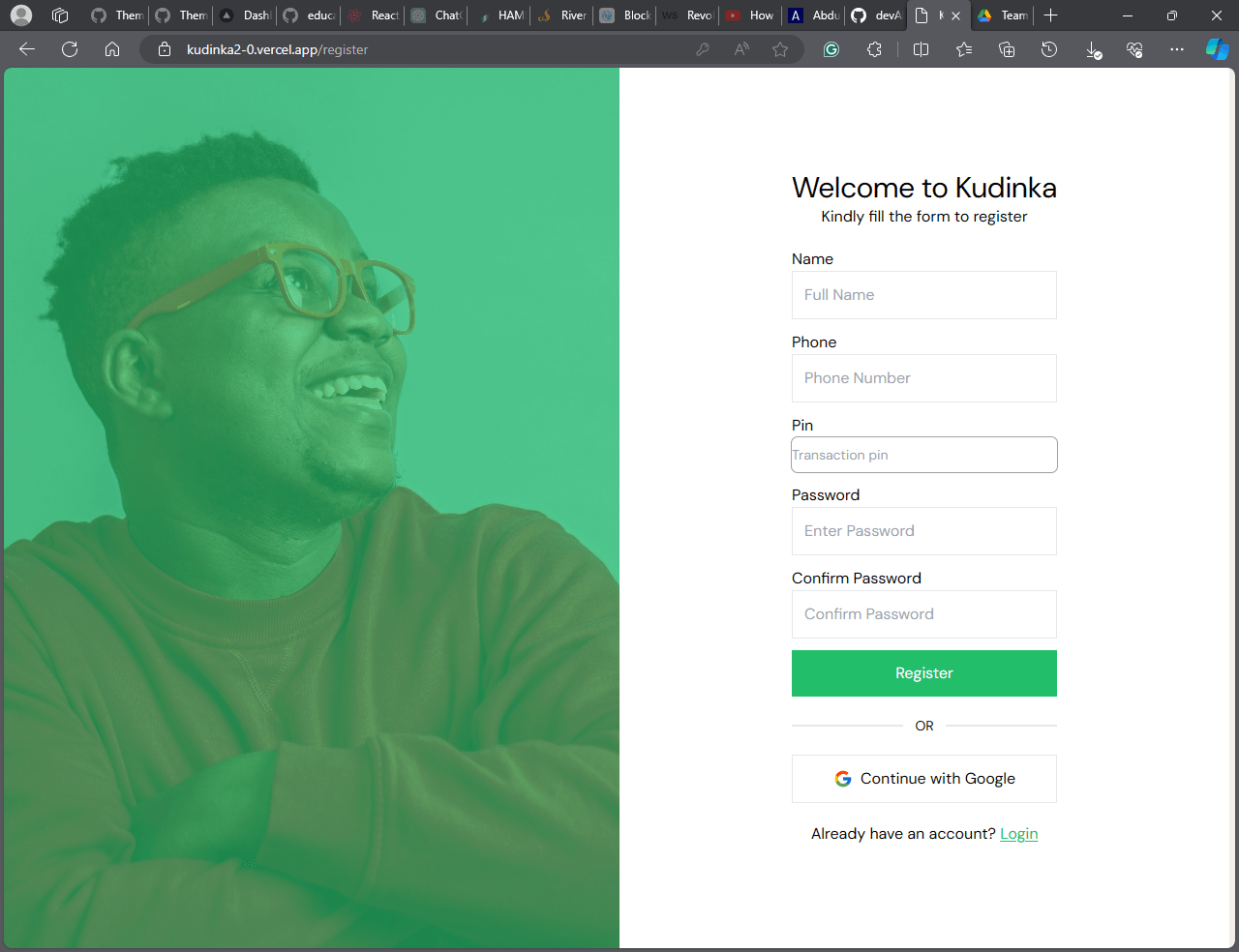1239x952 pixels.
Task: Click Continue with Google button
Action: click(924, 779)
